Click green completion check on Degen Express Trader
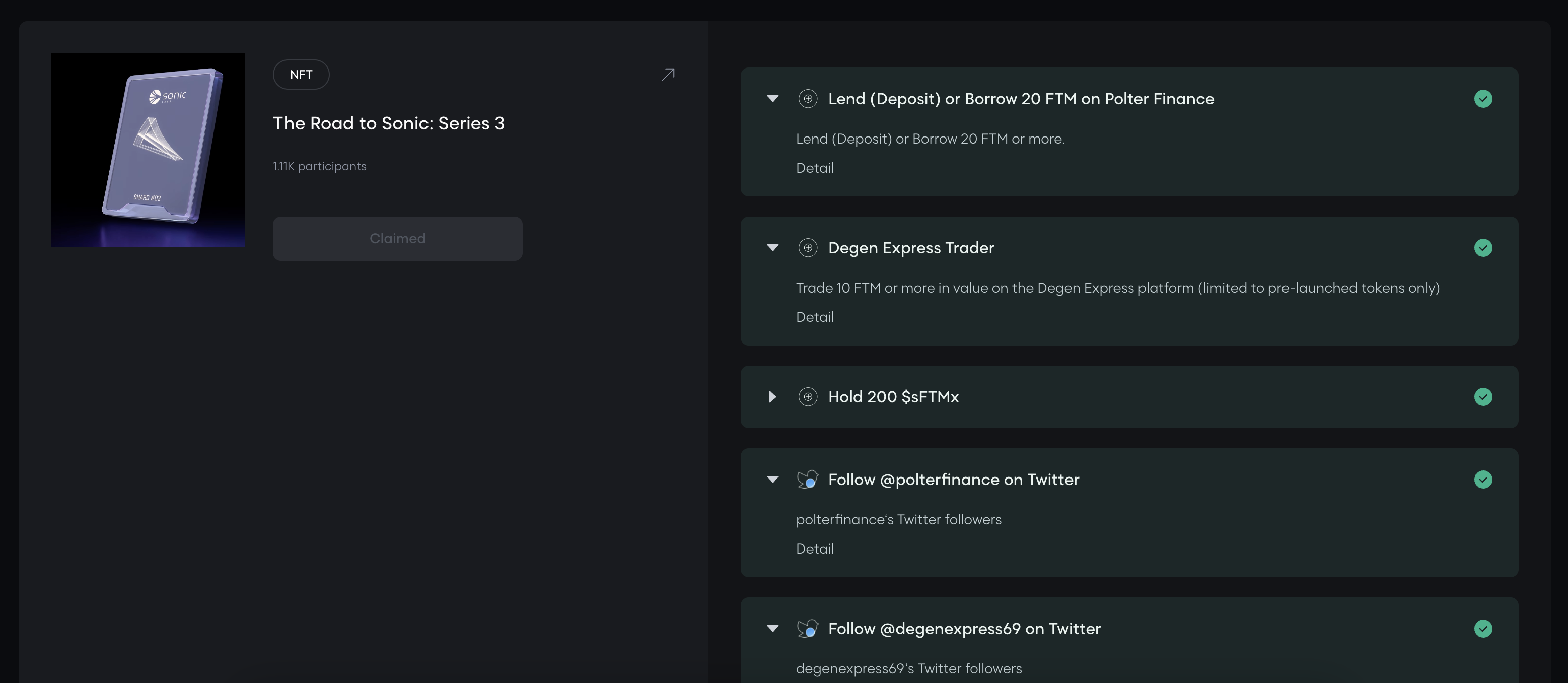The width and height of the screenshot is (1568, 683). [1483, 248]
